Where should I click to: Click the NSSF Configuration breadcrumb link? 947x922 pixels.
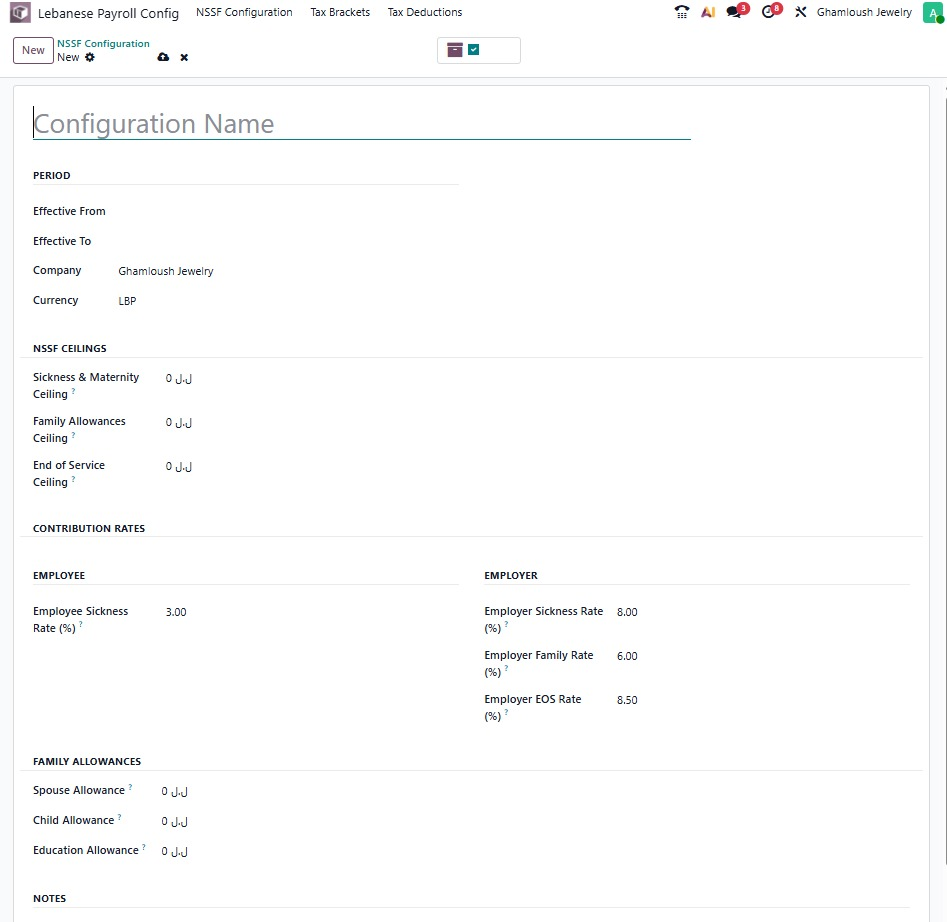click(x=103, y=44)
